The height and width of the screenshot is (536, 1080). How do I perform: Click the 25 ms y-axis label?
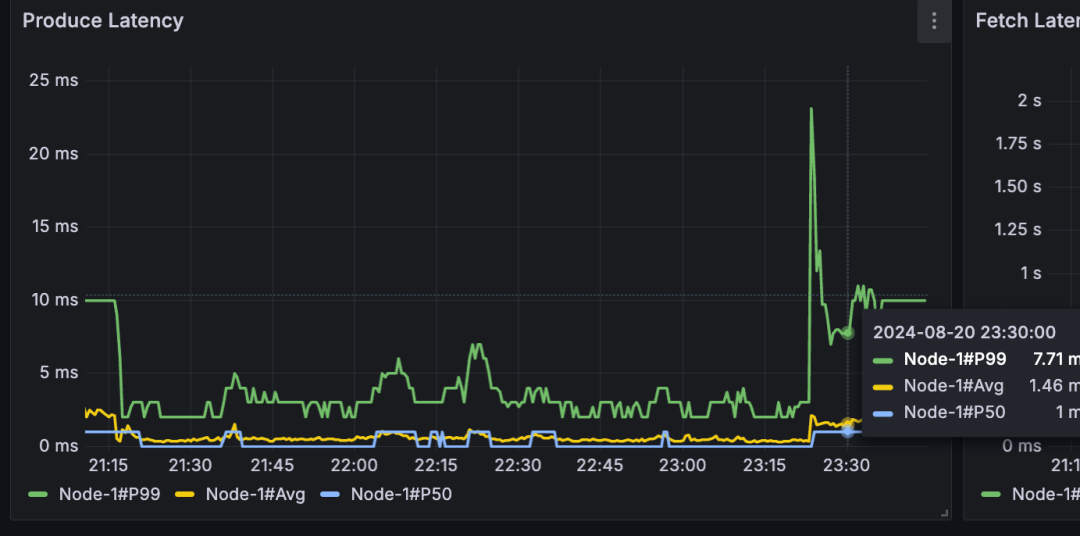tap(54, 80)
